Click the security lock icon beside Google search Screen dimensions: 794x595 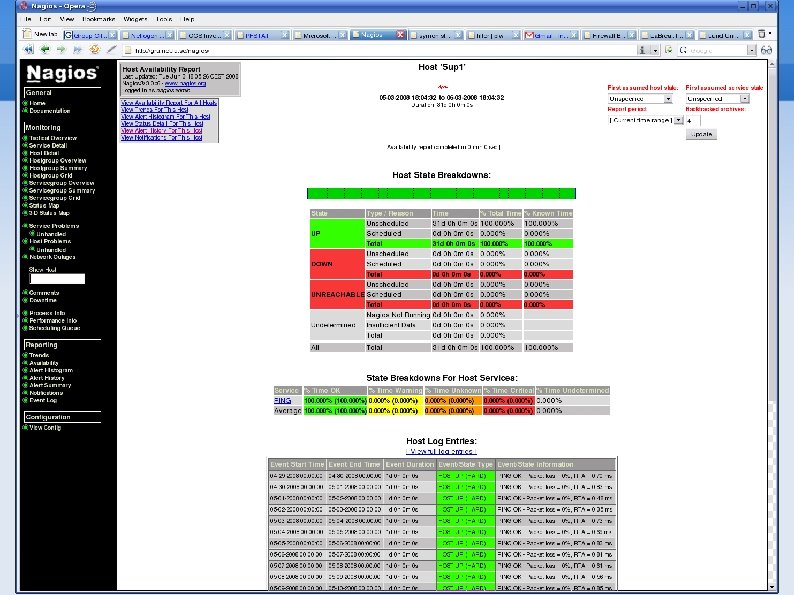click(x=669, y=50)
